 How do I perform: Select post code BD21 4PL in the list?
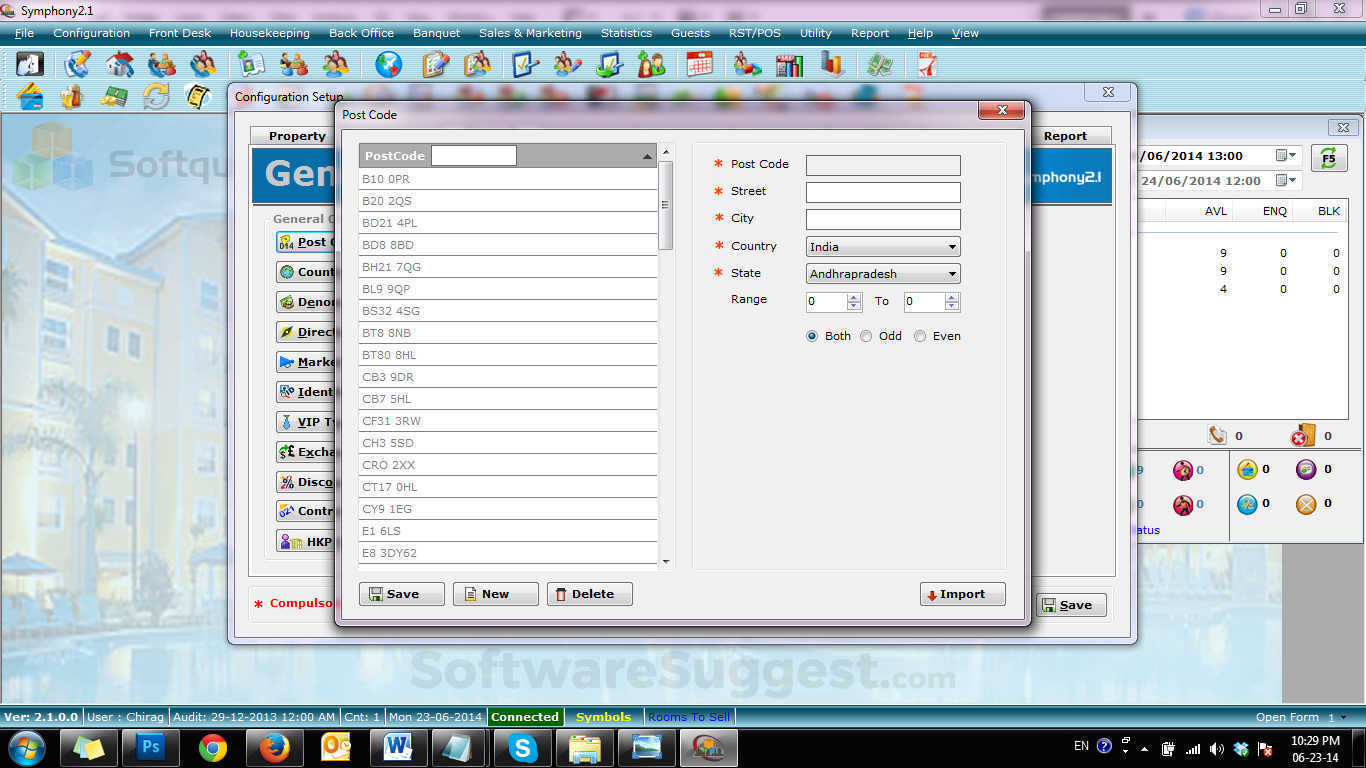point(508,223)
